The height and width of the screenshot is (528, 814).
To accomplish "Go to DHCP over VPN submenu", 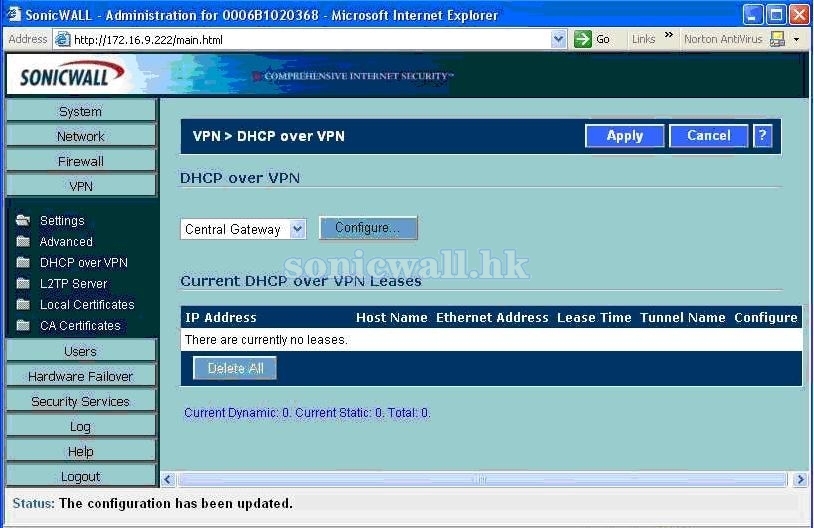I will pos(84,263).
